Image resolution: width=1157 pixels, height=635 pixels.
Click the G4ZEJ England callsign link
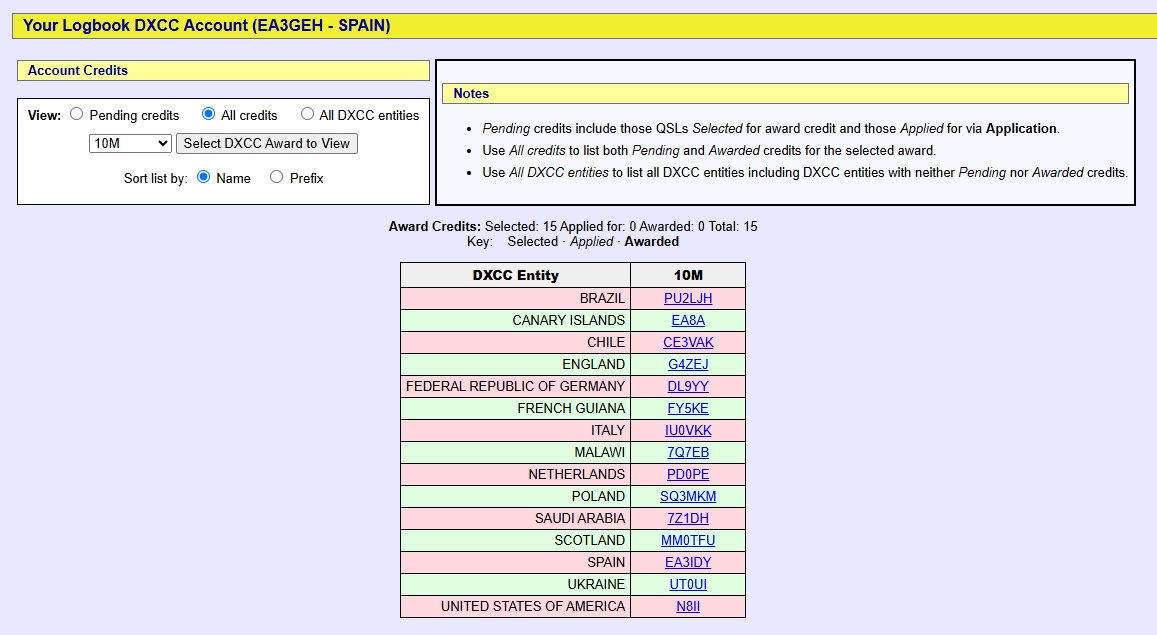coord(688,364)
